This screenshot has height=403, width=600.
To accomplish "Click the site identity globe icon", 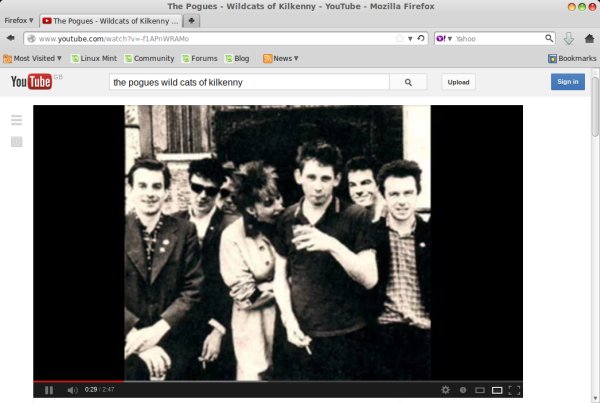I will tap(31, 38).
